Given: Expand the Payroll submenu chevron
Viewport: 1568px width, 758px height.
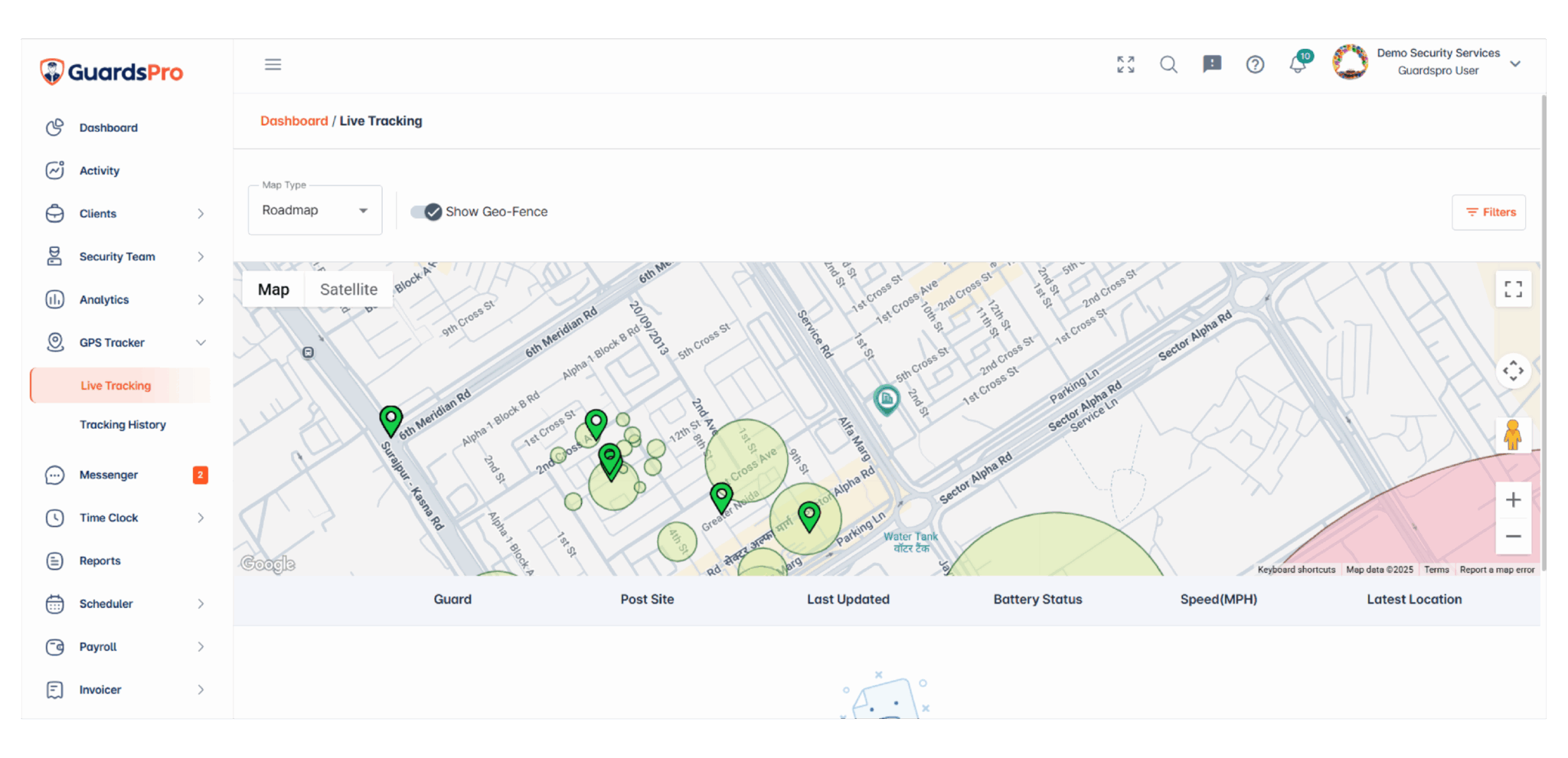Looking at the screenshot, I should [x=201, y=646].
